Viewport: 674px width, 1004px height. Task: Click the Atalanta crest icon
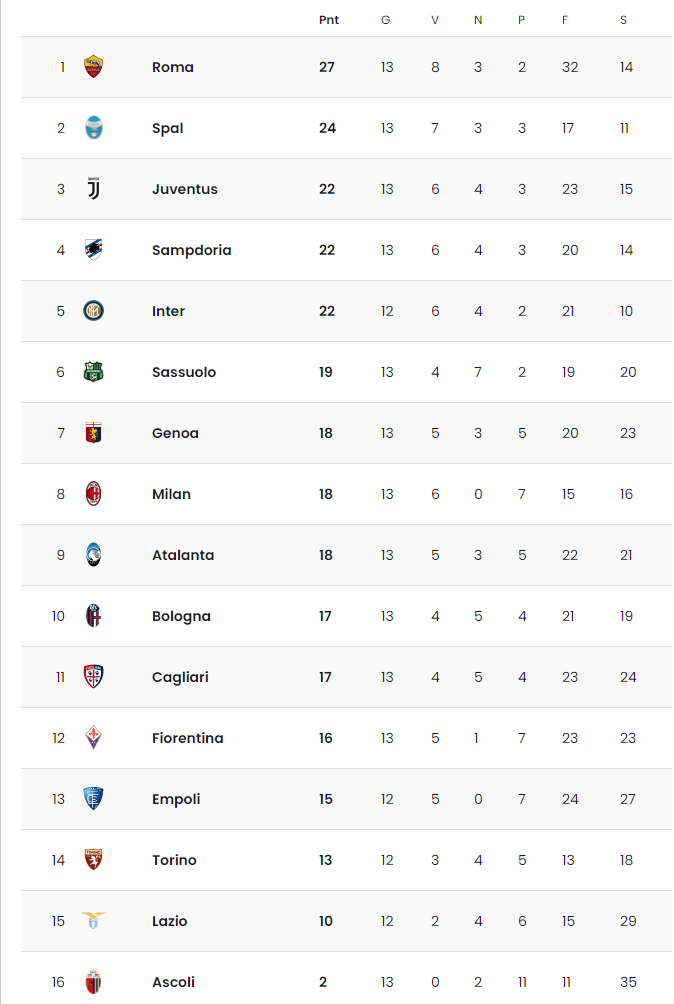[x=93, y=555]
